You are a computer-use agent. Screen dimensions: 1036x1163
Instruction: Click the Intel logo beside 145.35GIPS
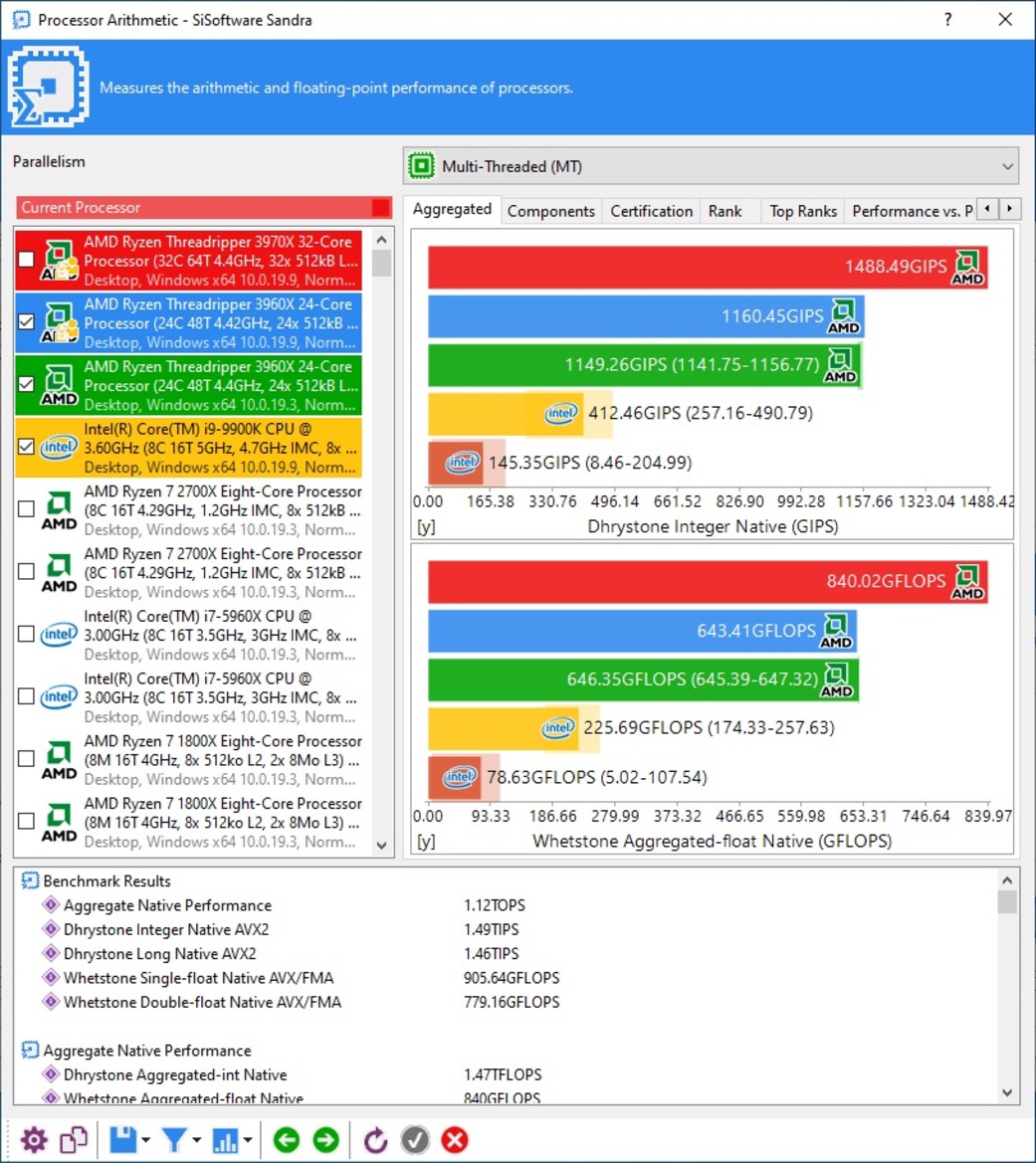click(x=463, y=463)
